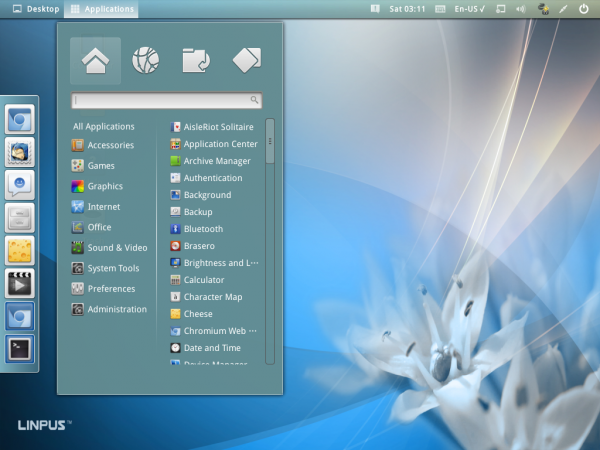600x450 pixels.
Task: Select the Accessories category
Action: pyautogui.click(x=103, y=145)
